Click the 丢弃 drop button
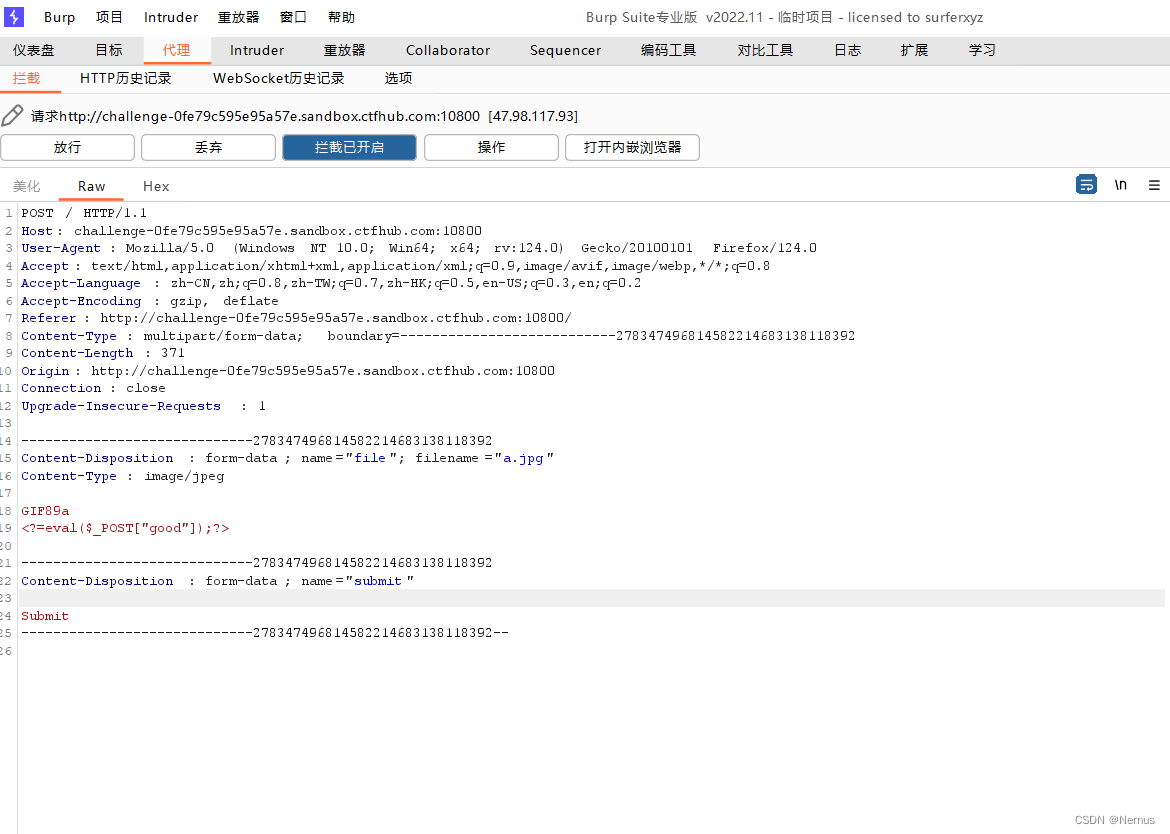 [208, 147]
